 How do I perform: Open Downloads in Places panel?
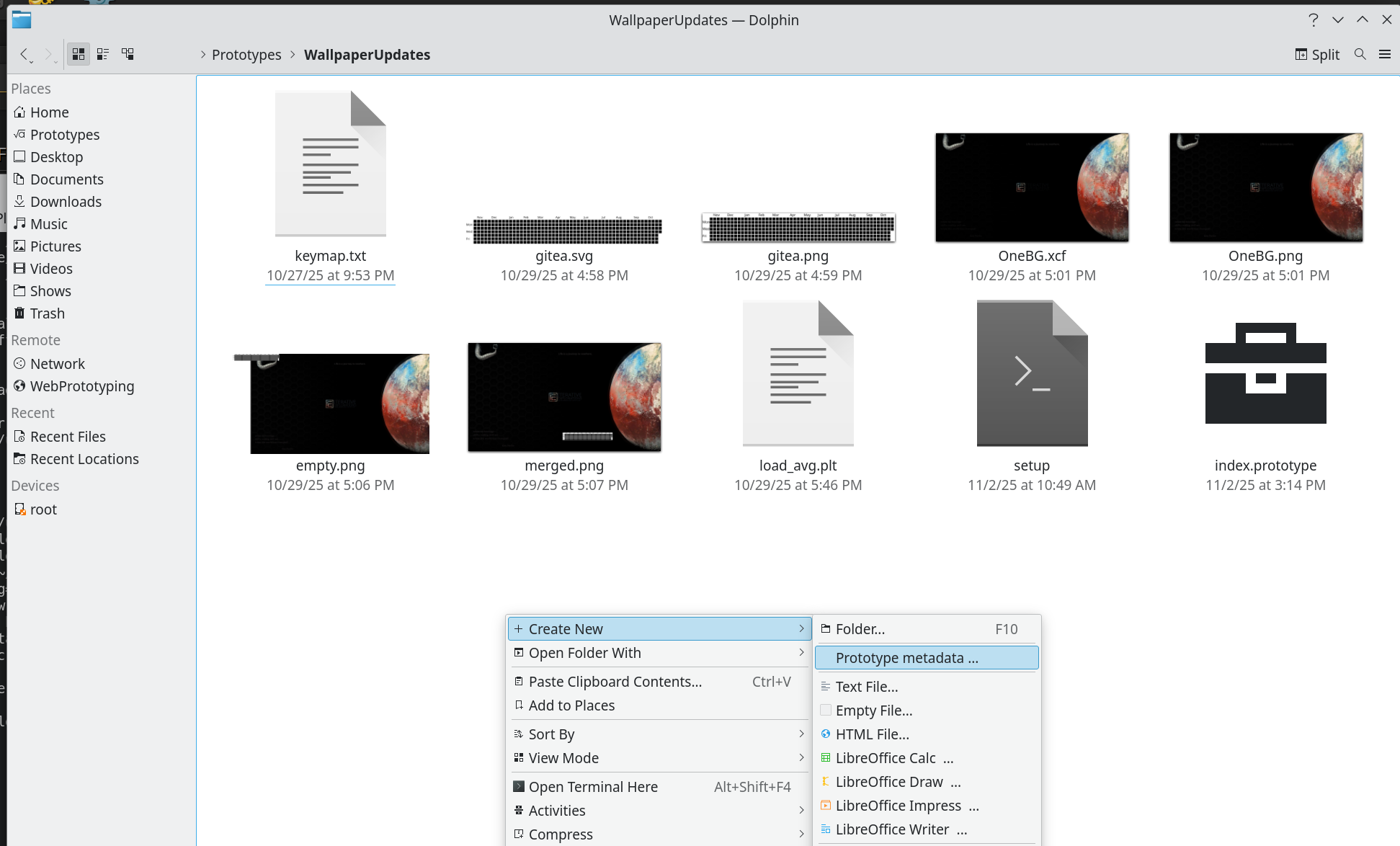point(66,202)
